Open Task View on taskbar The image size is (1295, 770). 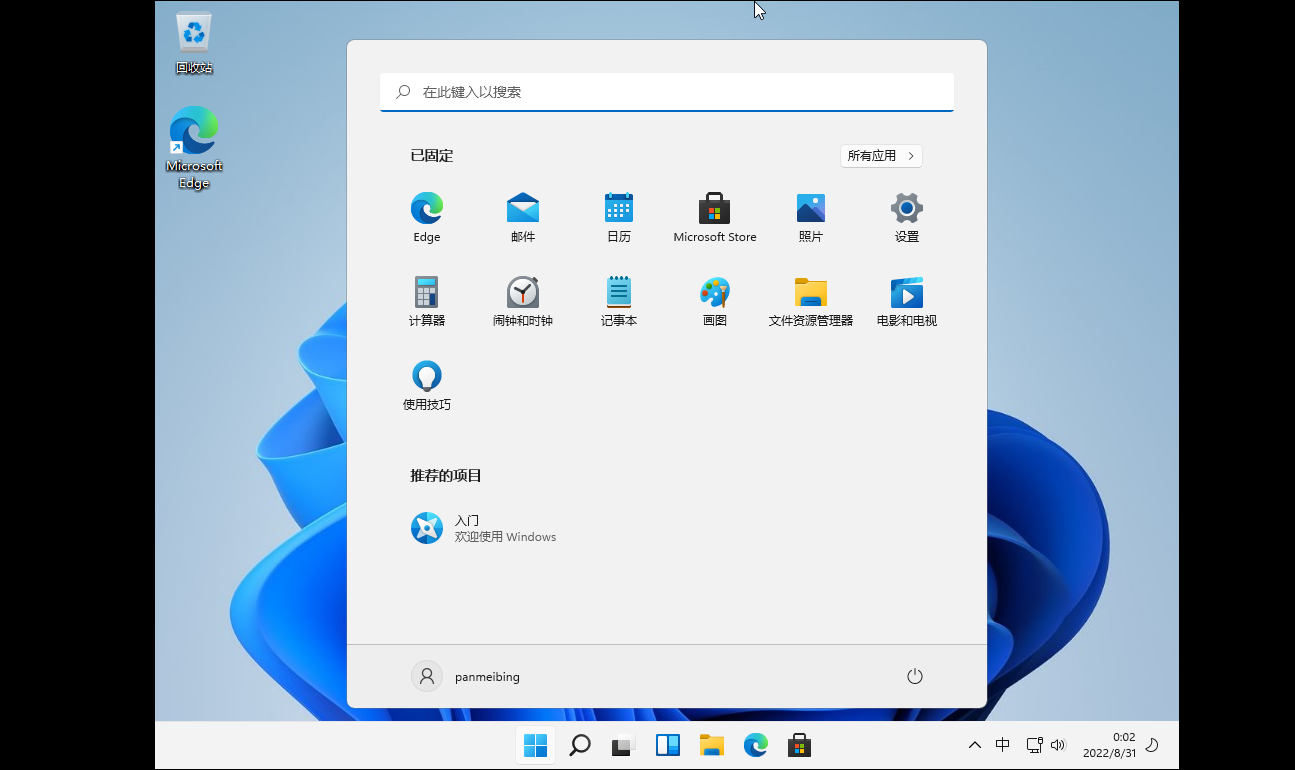pos(623,745)
